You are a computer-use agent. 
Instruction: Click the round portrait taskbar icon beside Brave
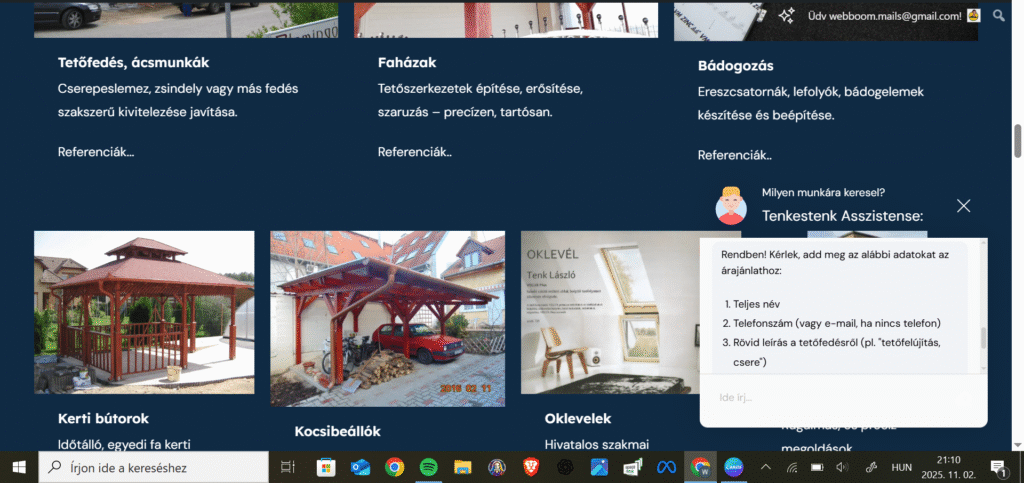497,467
